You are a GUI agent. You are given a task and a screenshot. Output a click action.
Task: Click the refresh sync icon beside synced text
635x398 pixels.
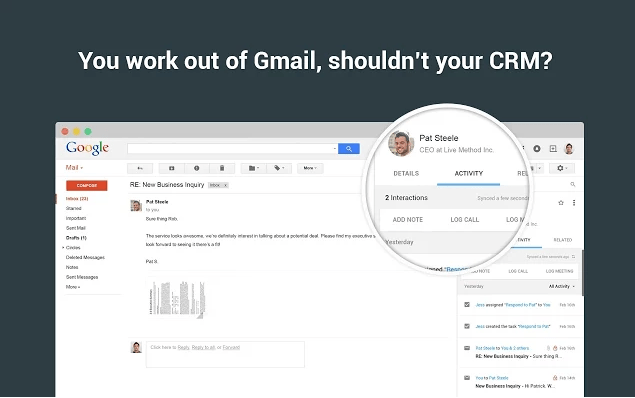573,257
